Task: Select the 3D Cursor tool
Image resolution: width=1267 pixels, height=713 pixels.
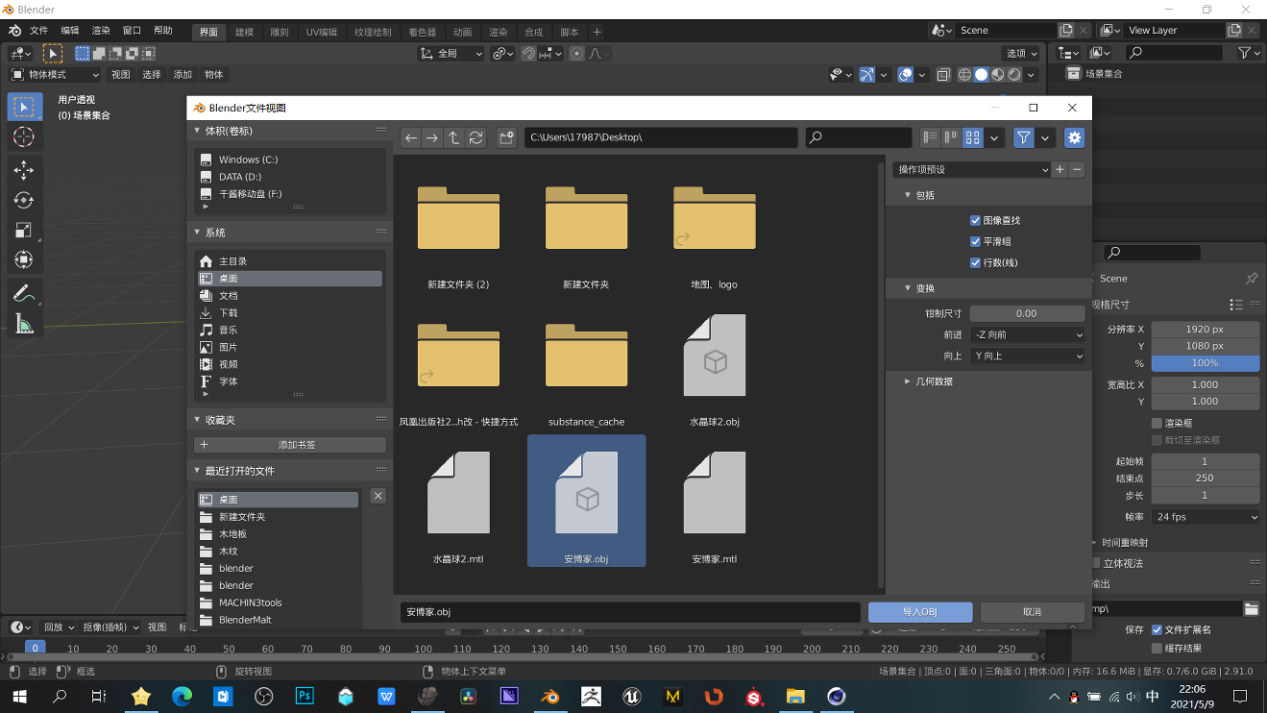Action: click(24, 137)
